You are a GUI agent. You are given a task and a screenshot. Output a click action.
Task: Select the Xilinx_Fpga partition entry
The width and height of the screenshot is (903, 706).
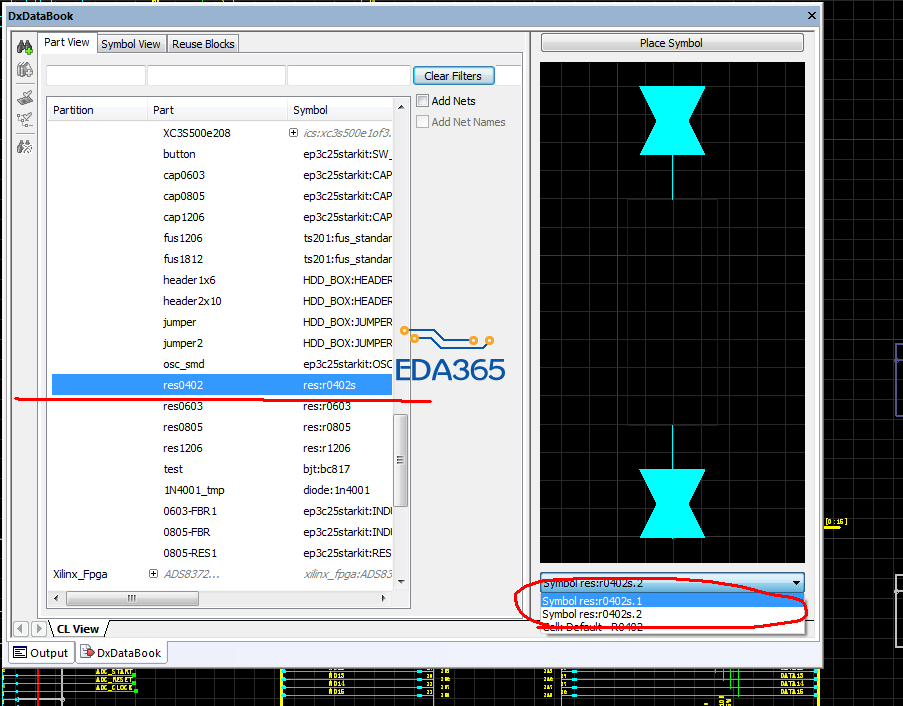click(x=80, y=574)
